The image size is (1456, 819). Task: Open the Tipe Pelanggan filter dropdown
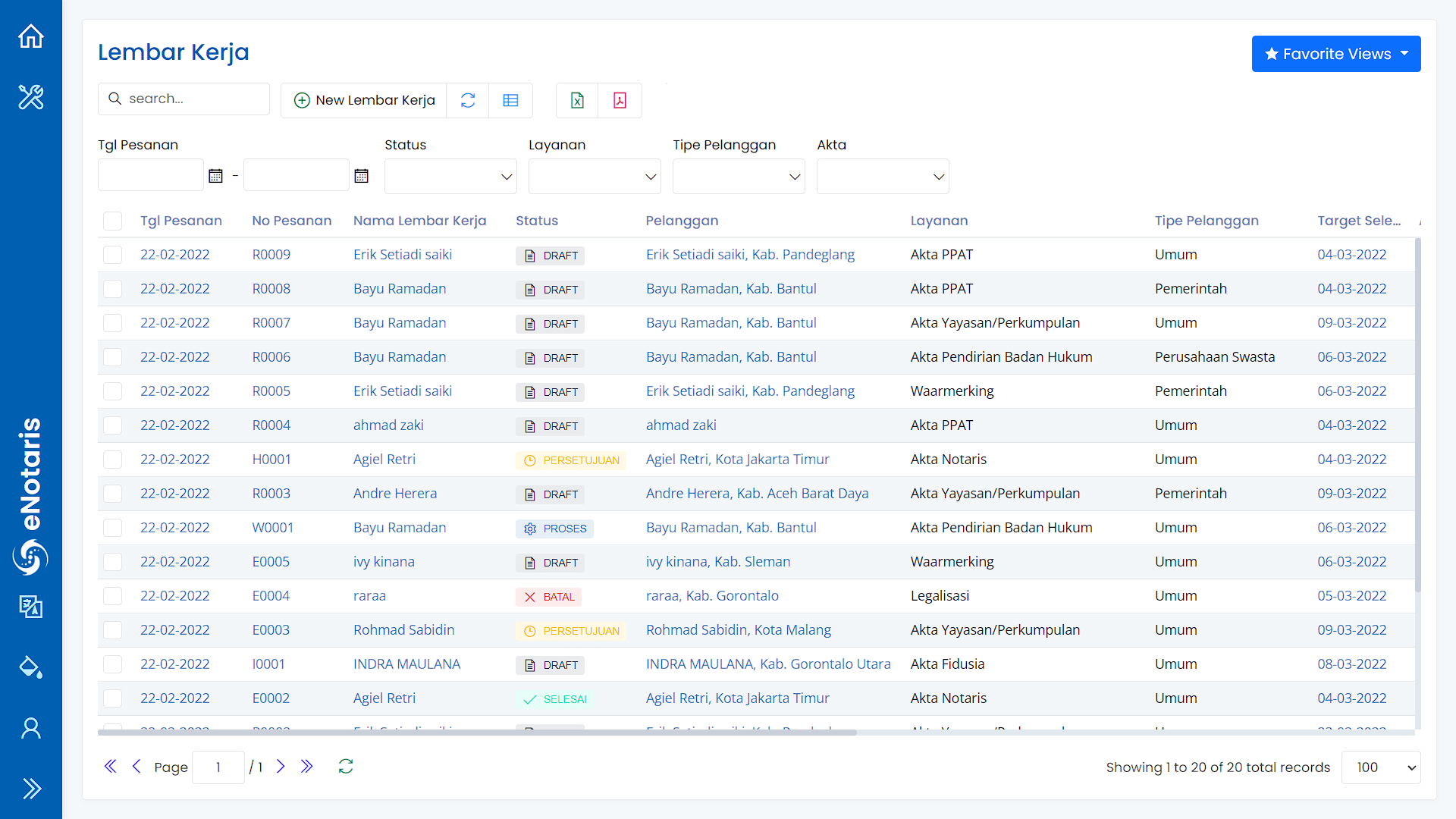[739, 176]
